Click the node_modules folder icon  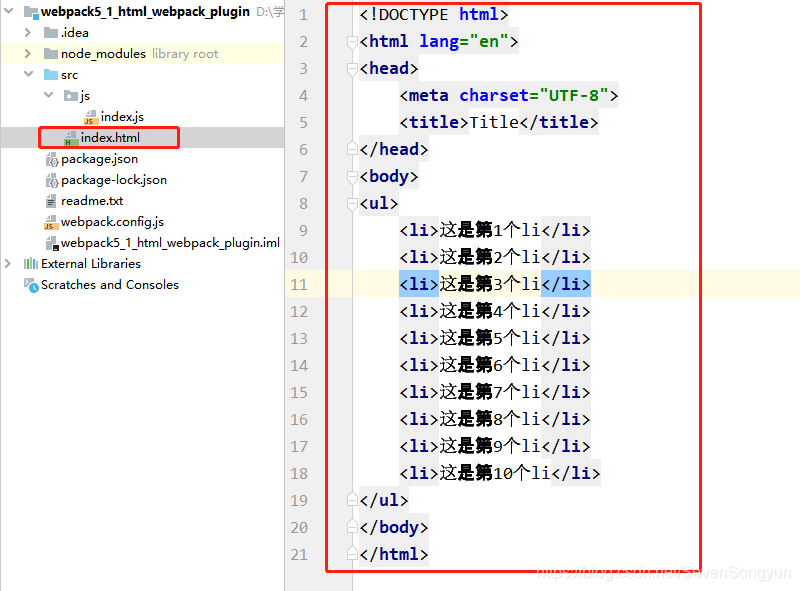(51, 54)
